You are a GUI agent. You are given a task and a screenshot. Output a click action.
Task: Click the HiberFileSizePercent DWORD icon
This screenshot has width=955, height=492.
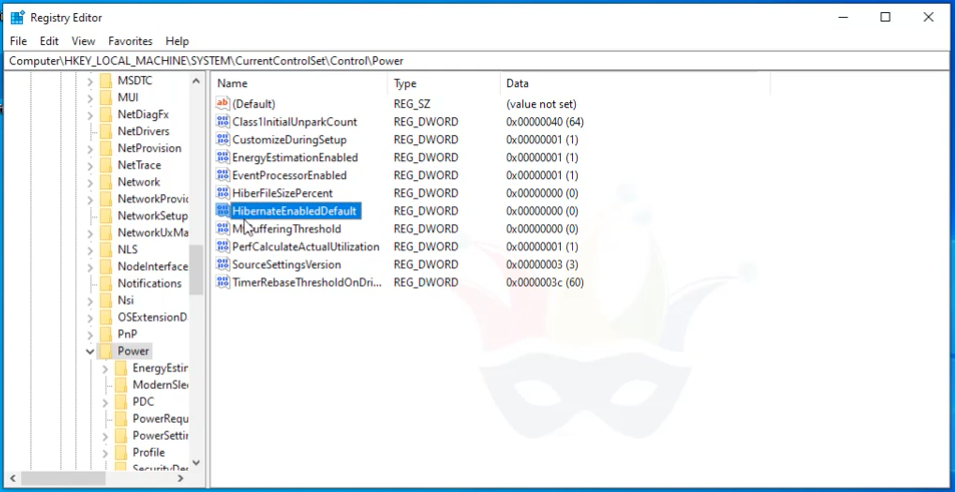tap(223, 193)
